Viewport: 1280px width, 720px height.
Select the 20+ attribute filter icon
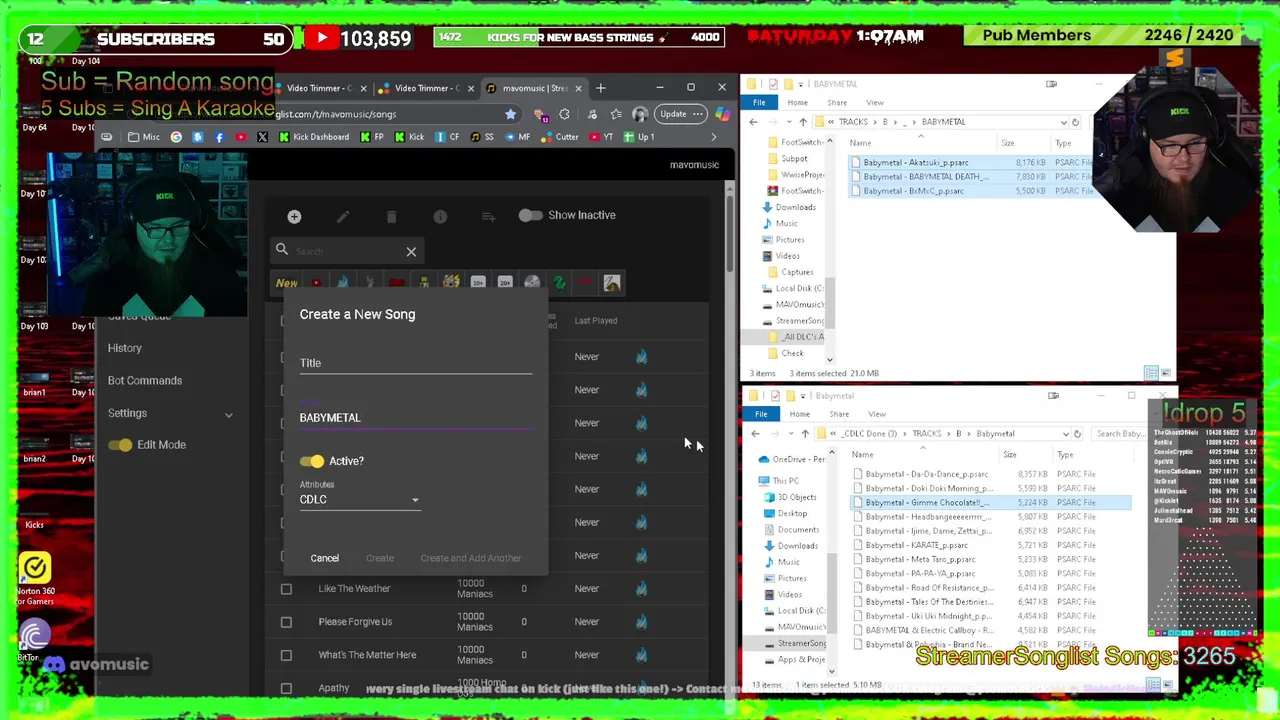(x=505, y=283)
